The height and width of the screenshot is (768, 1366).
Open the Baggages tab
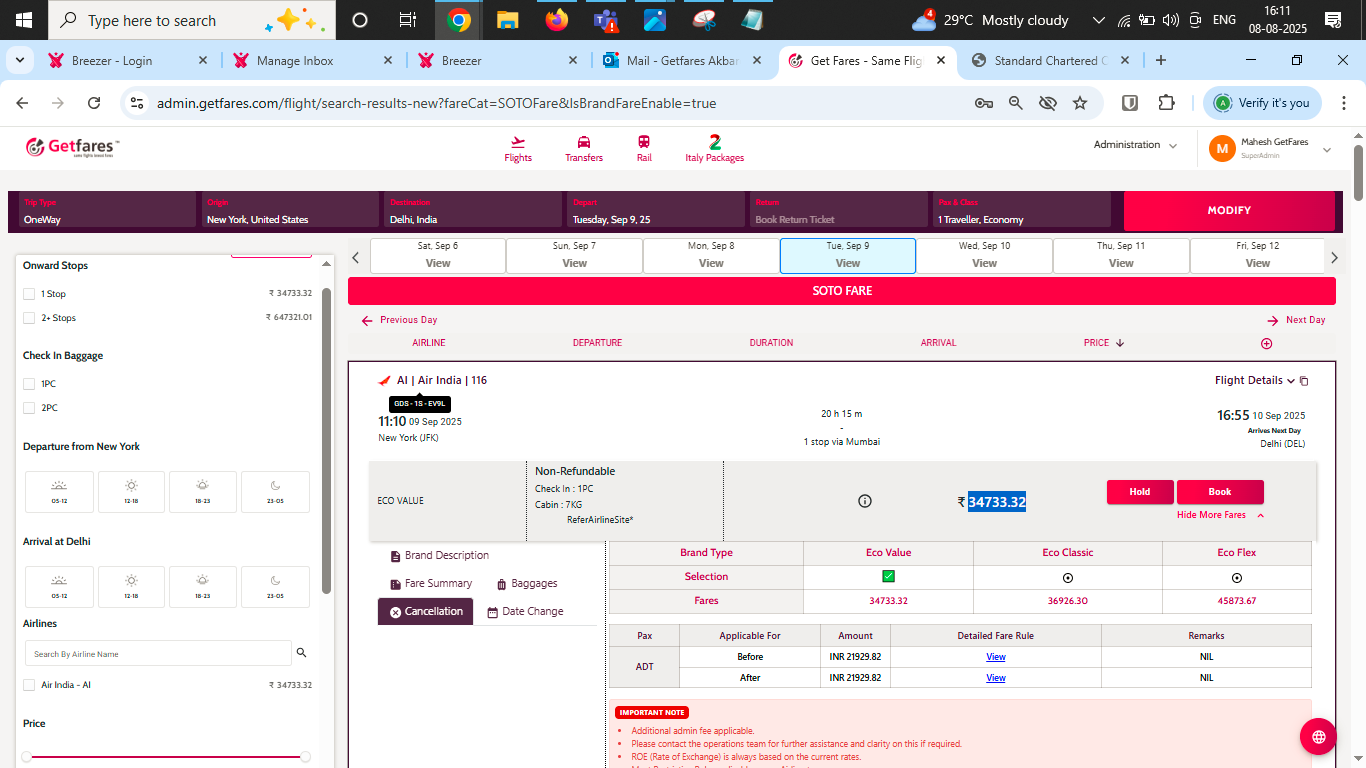(x=527, y=583)
